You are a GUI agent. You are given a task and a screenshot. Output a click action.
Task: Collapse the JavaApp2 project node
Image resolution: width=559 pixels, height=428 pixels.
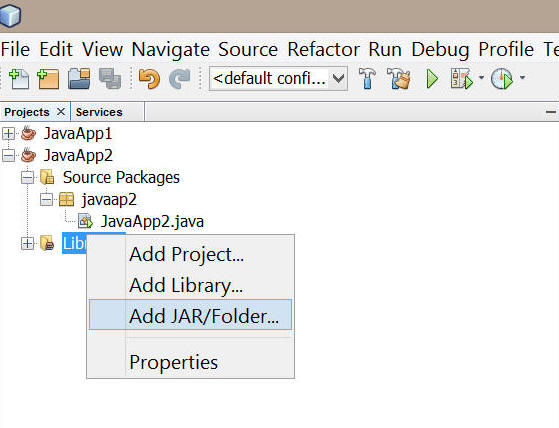[x=8, y=156]
